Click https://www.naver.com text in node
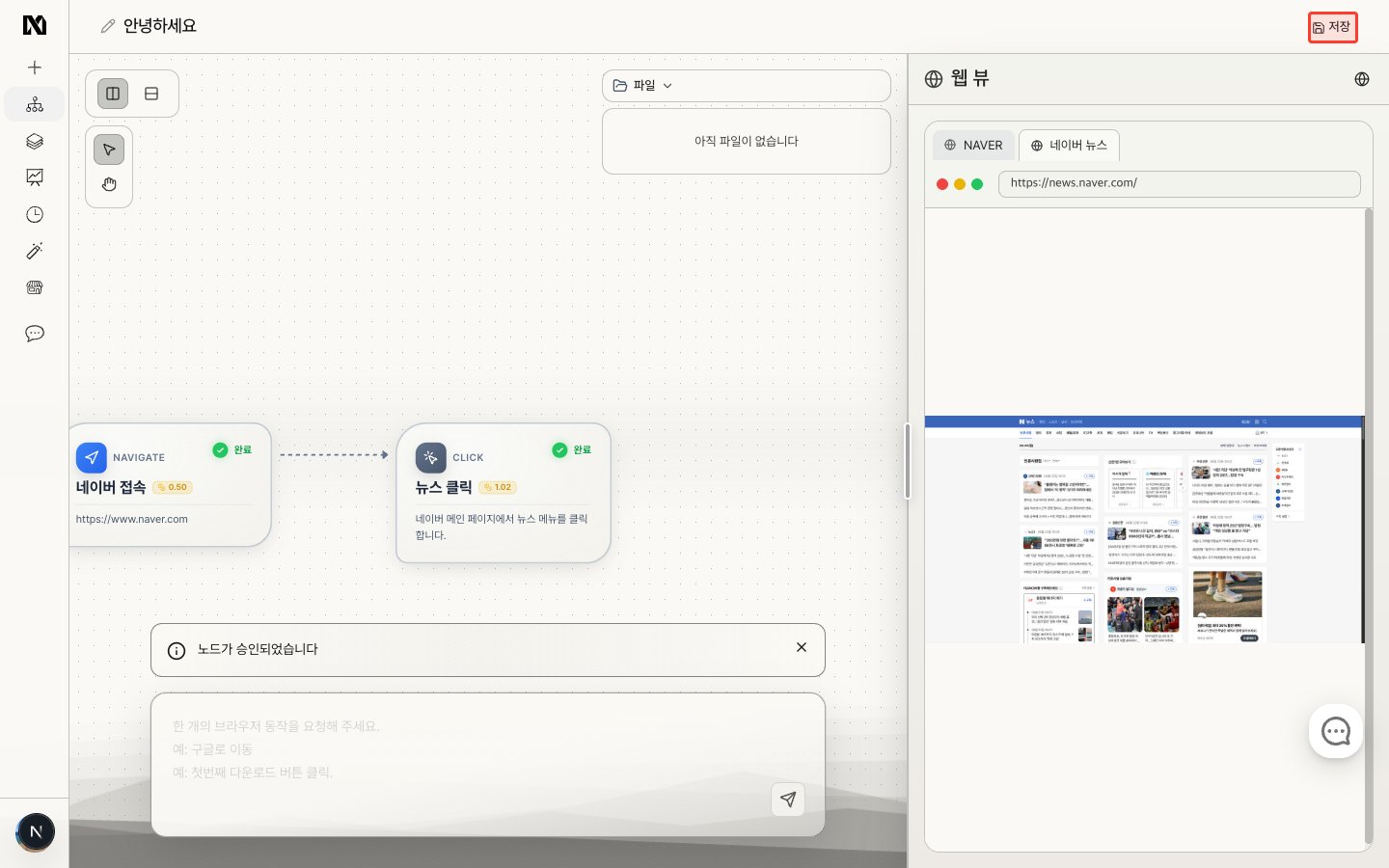 (132, 519)
